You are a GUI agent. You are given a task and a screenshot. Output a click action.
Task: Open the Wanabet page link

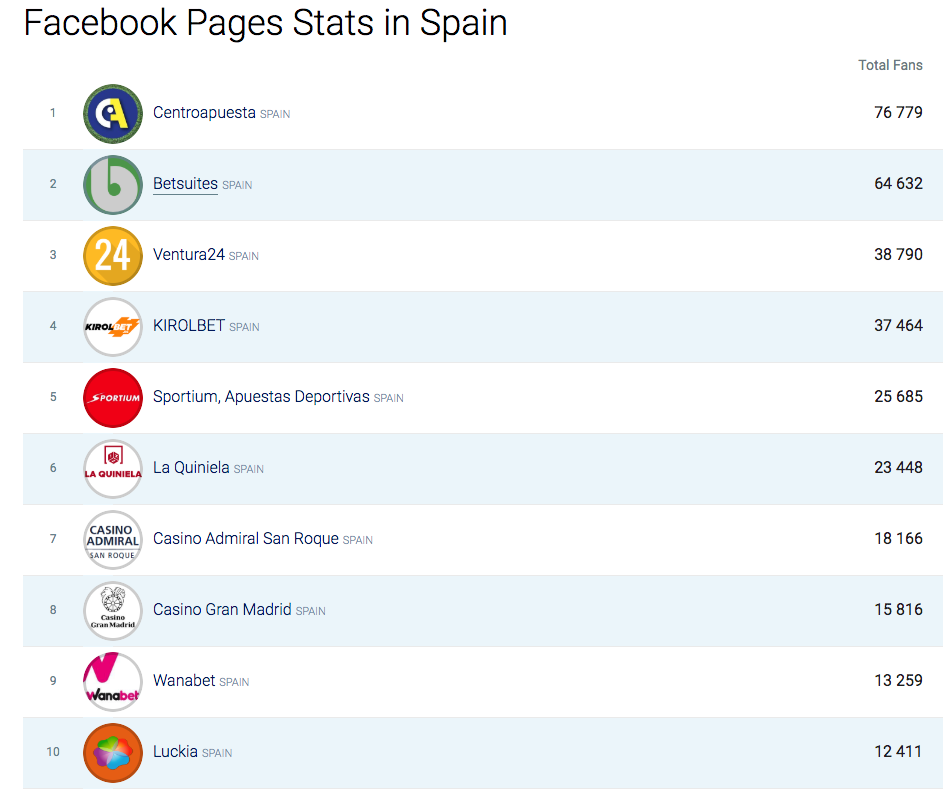click(184, 681)
